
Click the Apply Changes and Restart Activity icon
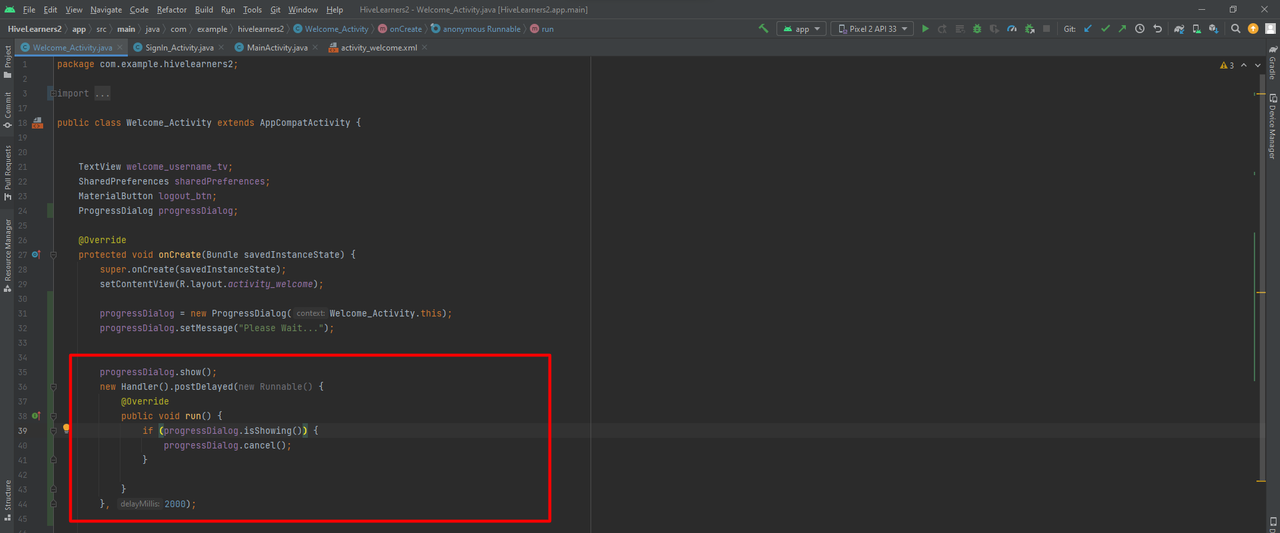click(x=942, y=29)
